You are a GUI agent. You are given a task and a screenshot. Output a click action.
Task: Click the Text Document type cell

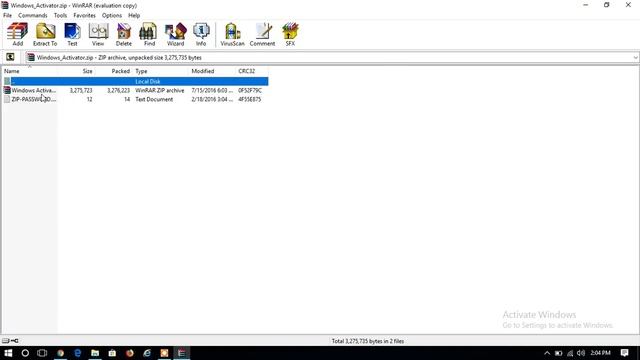(154, 99)
